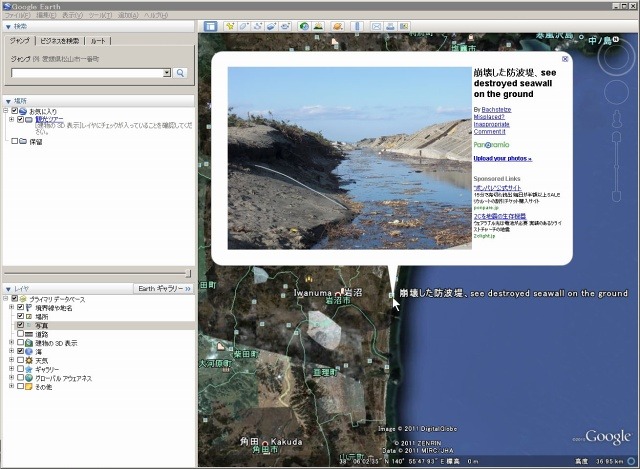
Task: Click the photo marker icon near the cursor
Action: click(391, 295)
